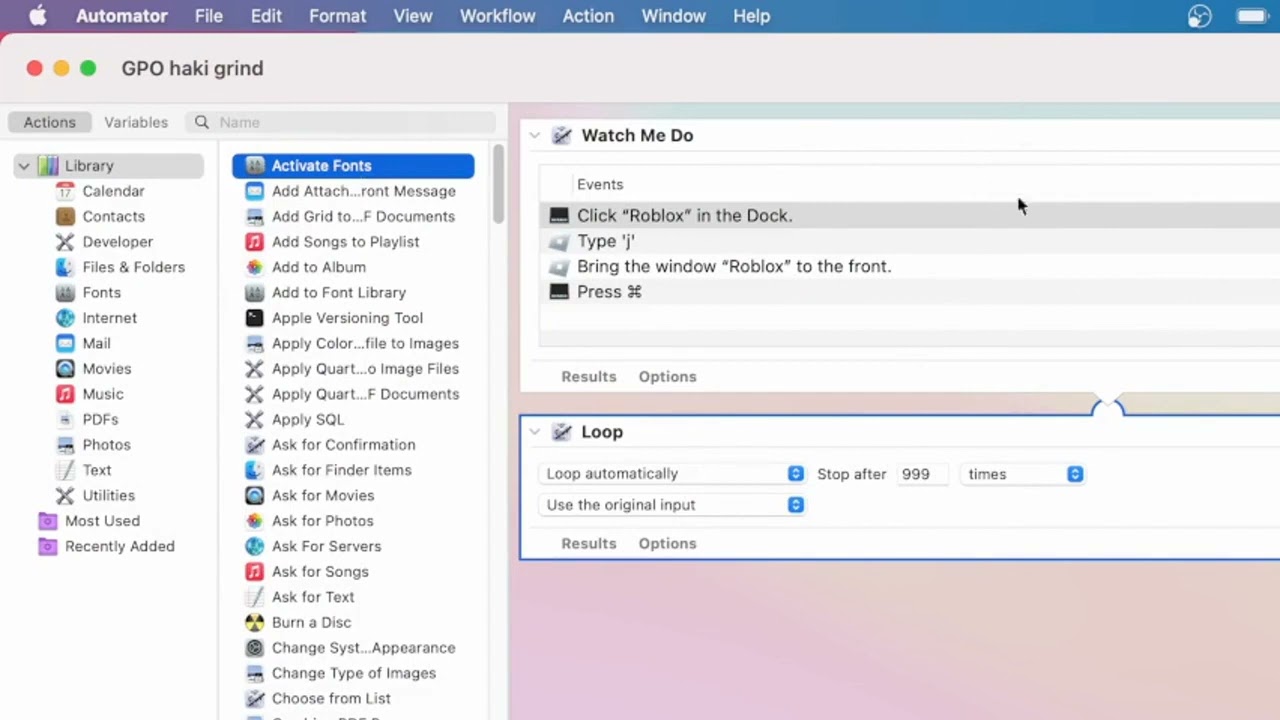Select the Type 'j' event
The height and width of the screenshot is (720, 1280).
point(909,241)
